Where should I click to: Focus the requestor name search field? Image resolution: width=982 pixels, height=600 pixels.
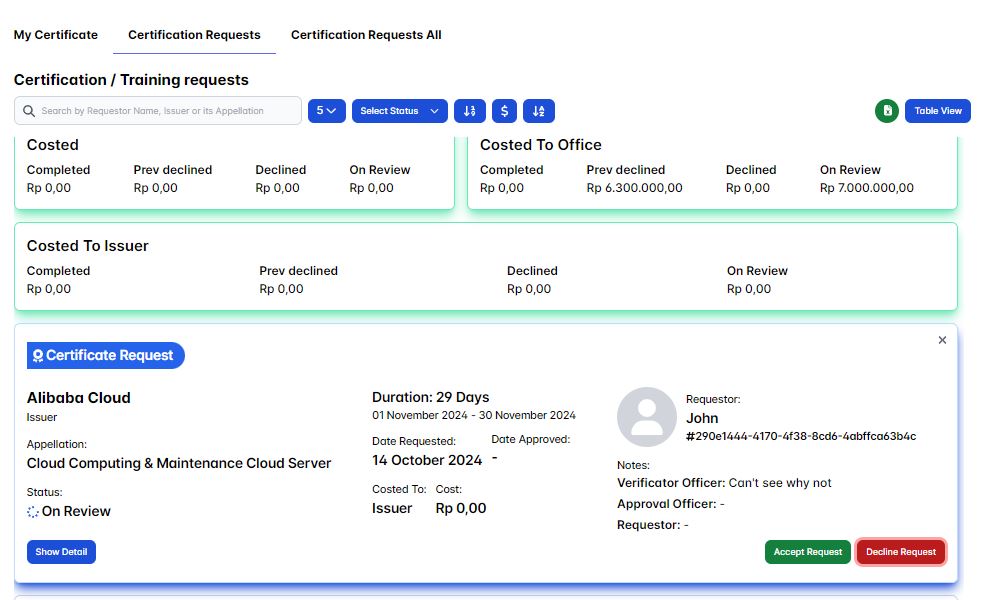tap(165, 111)
